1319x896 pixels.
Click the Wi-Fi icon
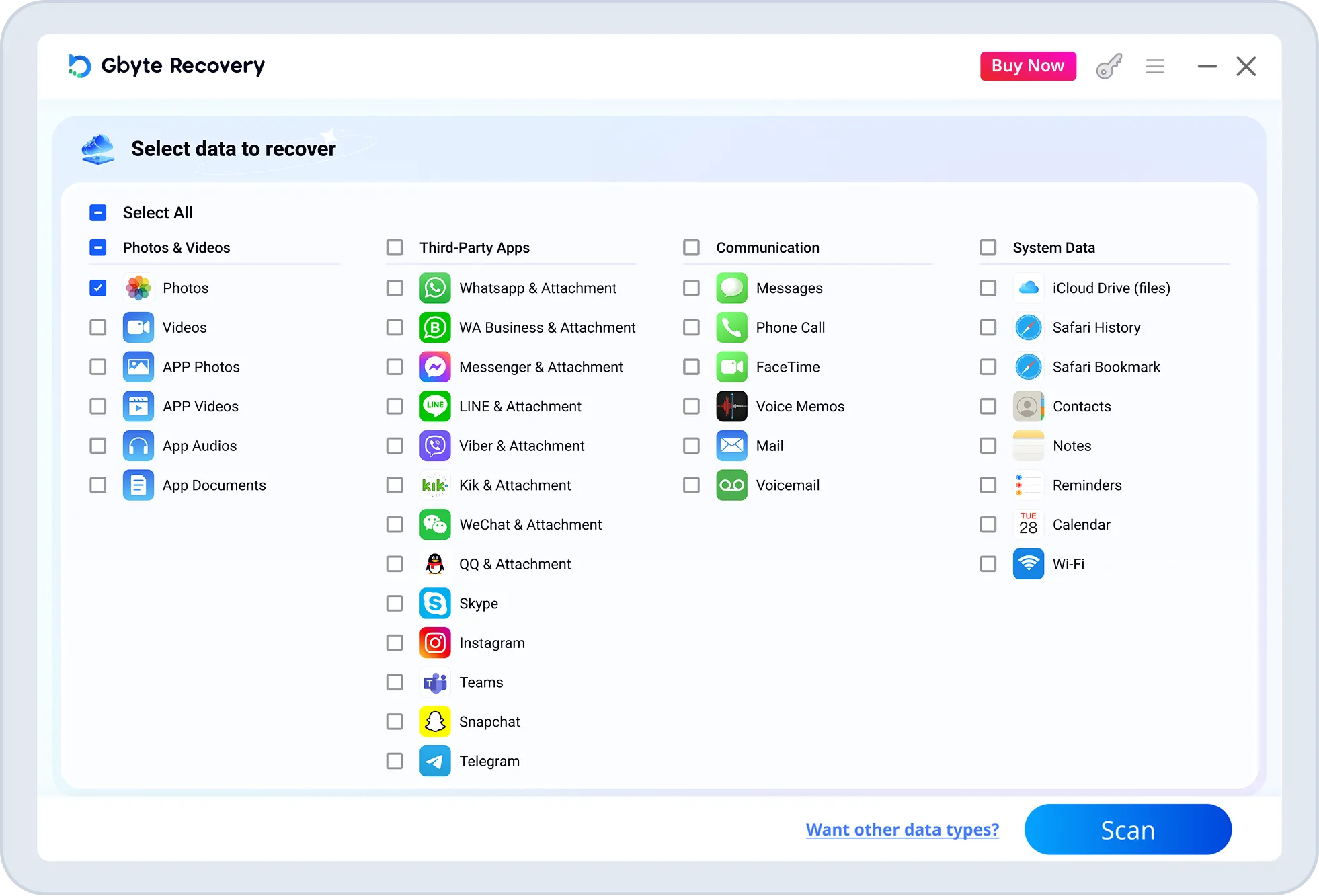tap(1029, 564)
